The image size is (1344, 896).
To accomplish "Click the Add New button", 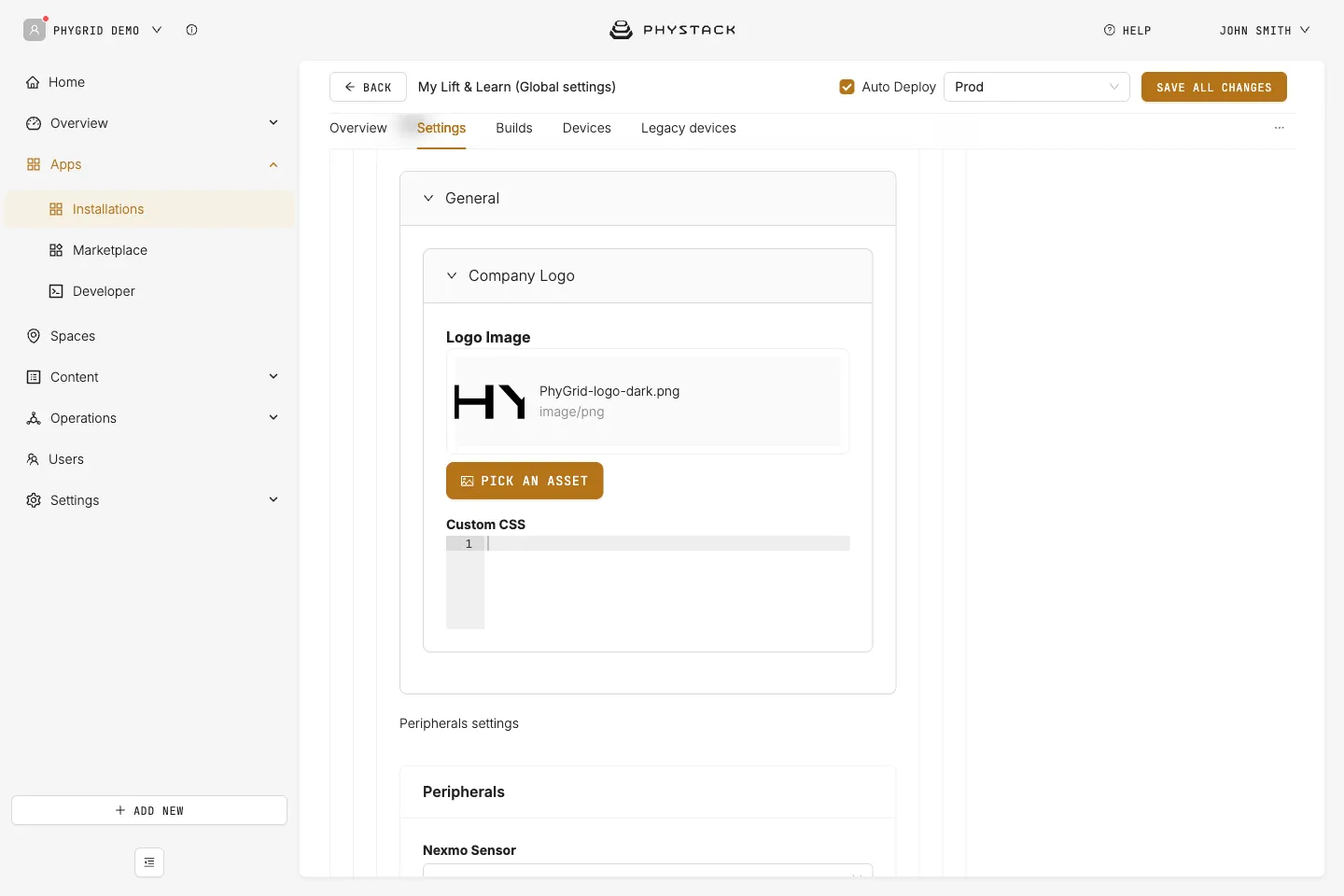I will 149,810.
